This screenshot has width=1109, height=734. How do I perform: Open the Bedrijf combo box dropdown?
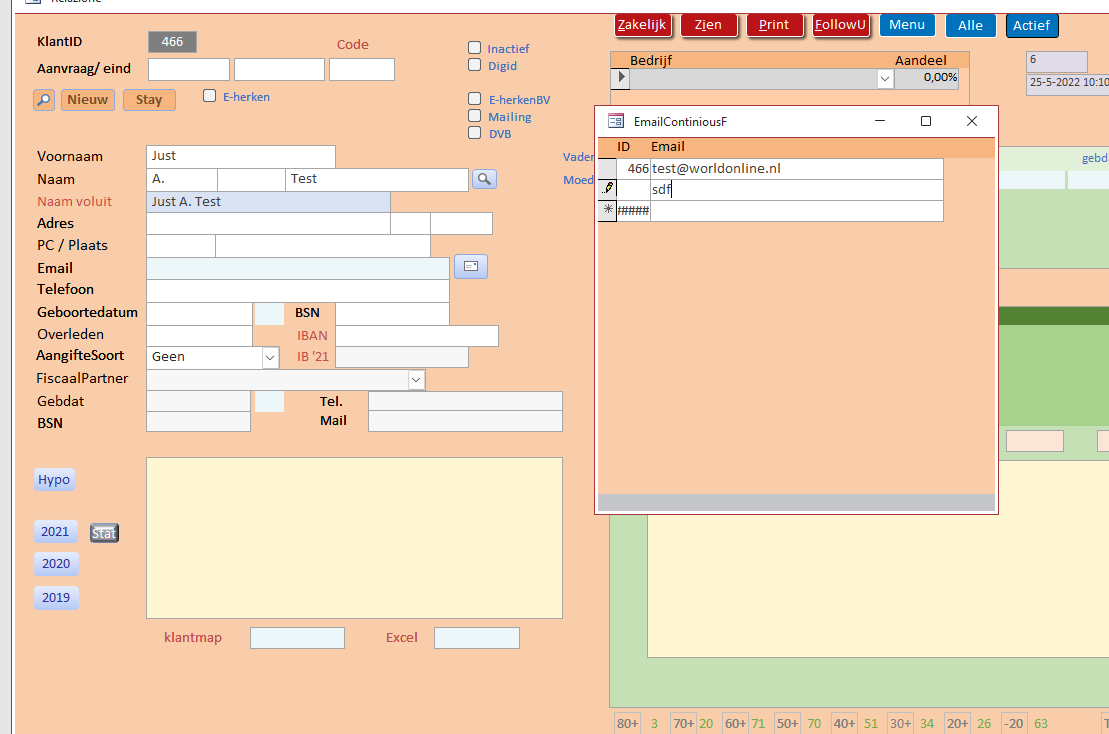point(885,78)
